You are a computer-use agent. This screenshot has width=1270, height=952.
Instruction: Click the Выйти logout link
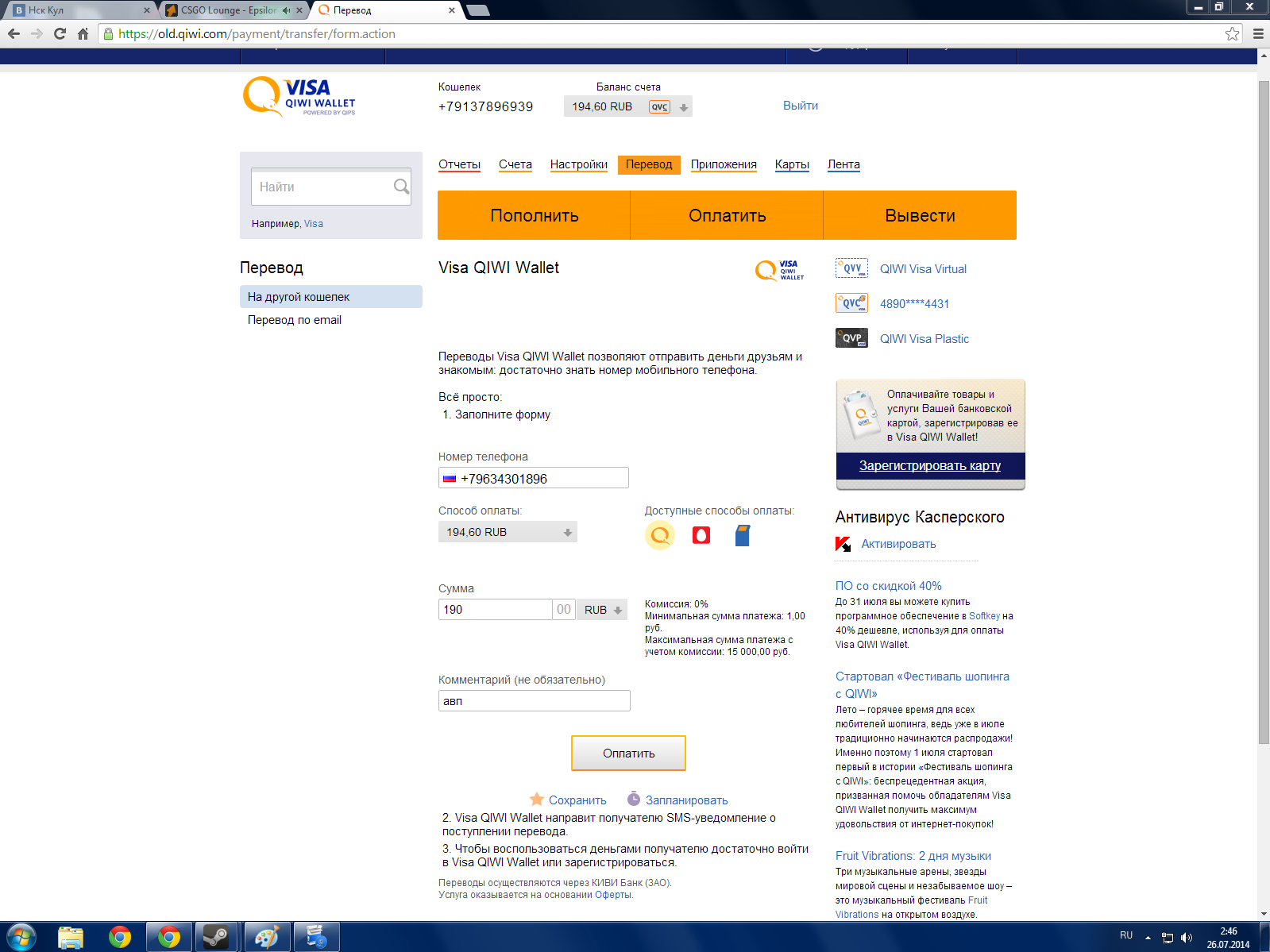[x=801, y=106]
